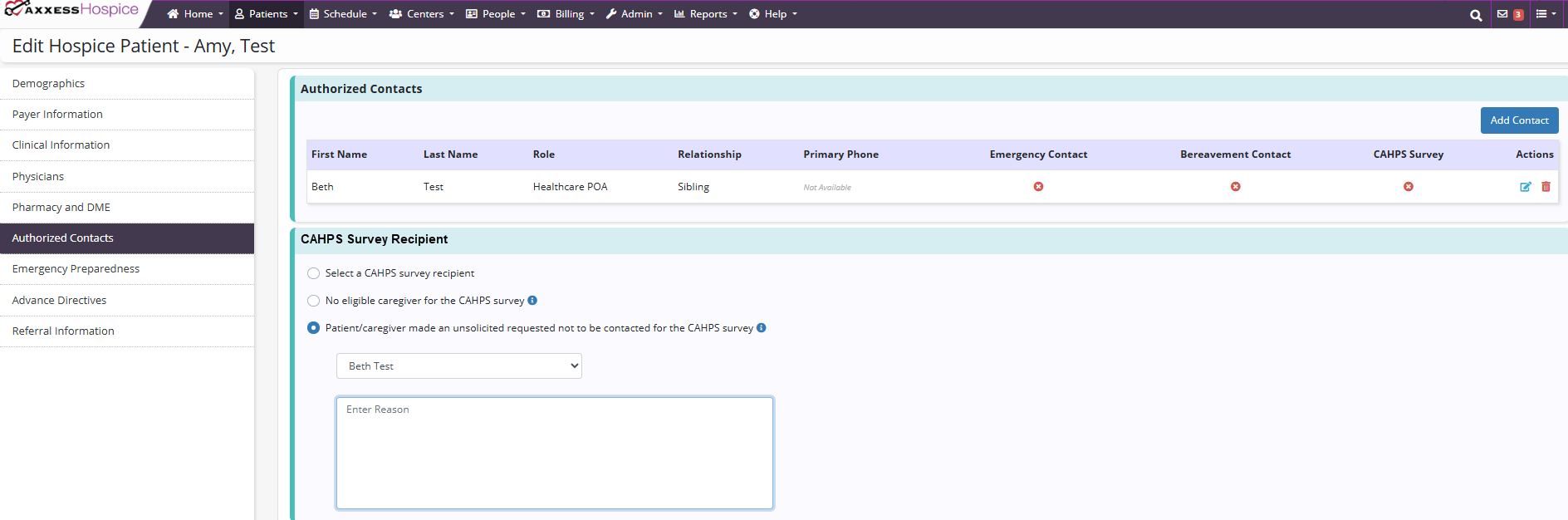Click the info icon beside No eligible caregiver

[x=532, y=301]
